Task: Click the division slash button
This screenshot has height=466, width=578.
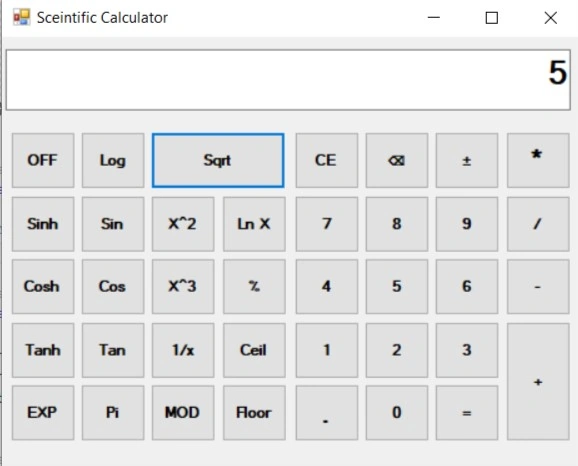Action: click(538, 224)
